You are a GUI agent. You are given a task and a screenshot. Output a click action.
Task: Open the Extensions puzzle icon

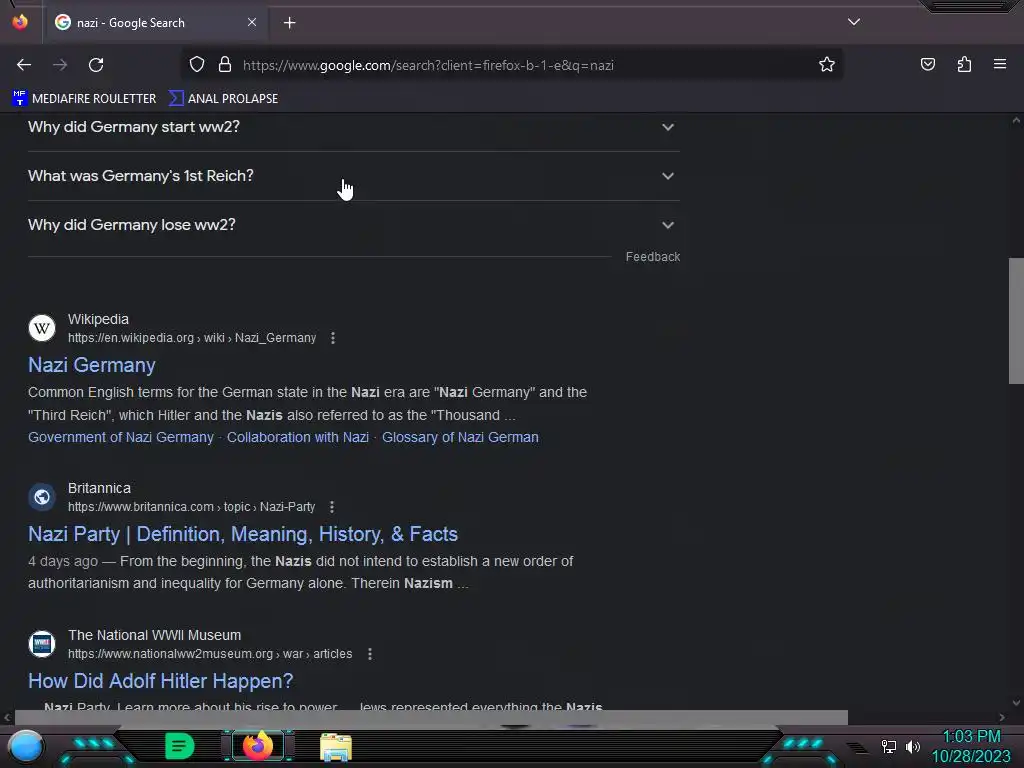pyautogui.click(x=964, y=65)
